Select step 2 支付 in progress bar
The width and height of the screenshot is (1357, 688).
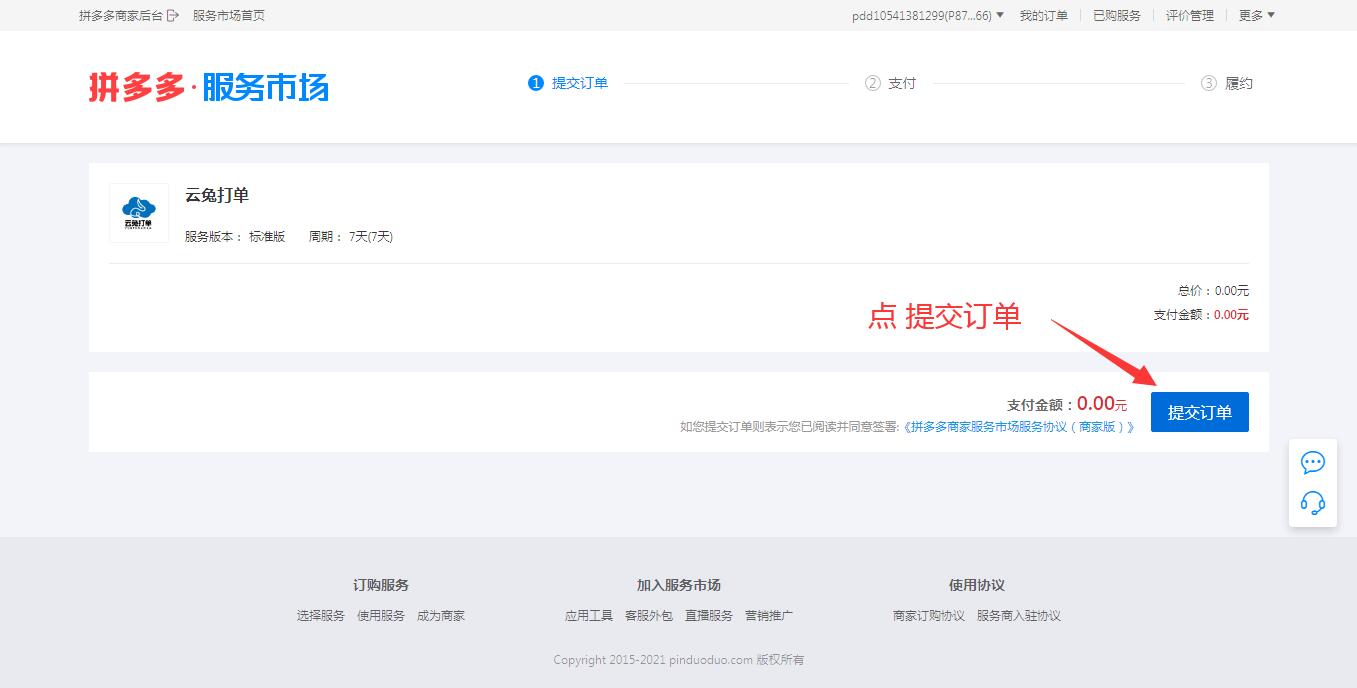890,83
